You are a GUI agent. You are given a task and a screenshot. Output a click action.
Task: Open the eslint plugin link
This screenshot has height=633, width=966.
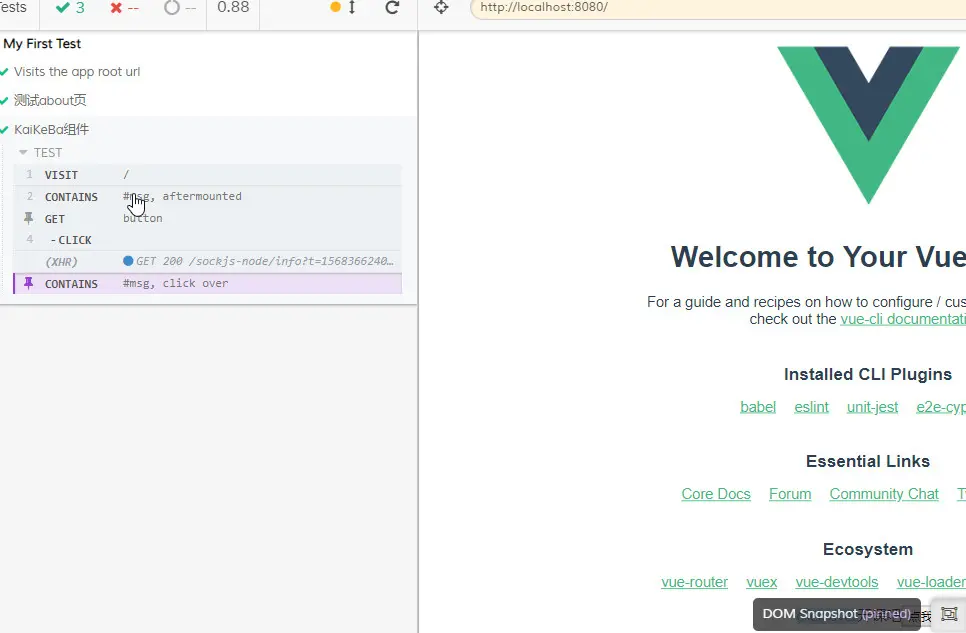(811, 407)
